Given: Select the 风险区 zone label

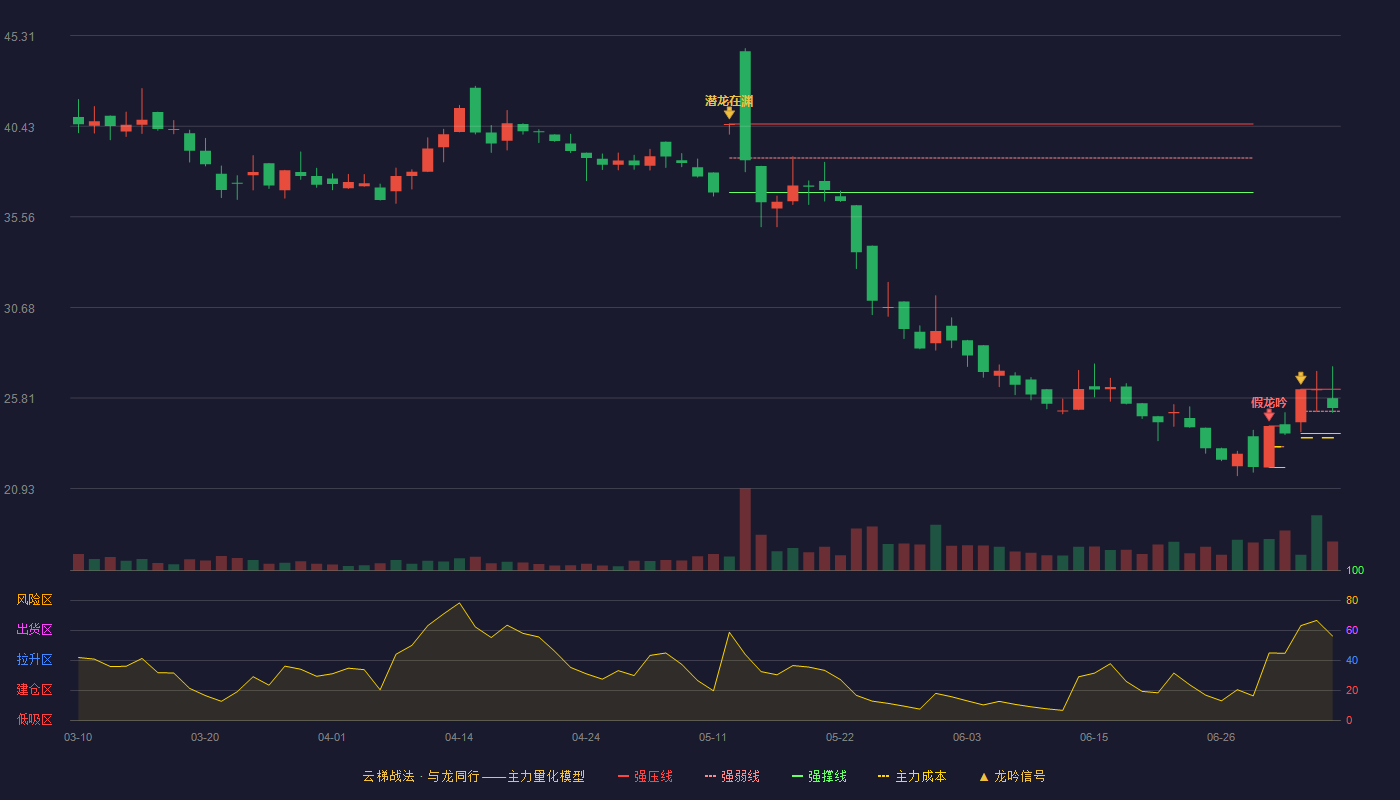Looking at the screenshot, I should click(34, 600).
